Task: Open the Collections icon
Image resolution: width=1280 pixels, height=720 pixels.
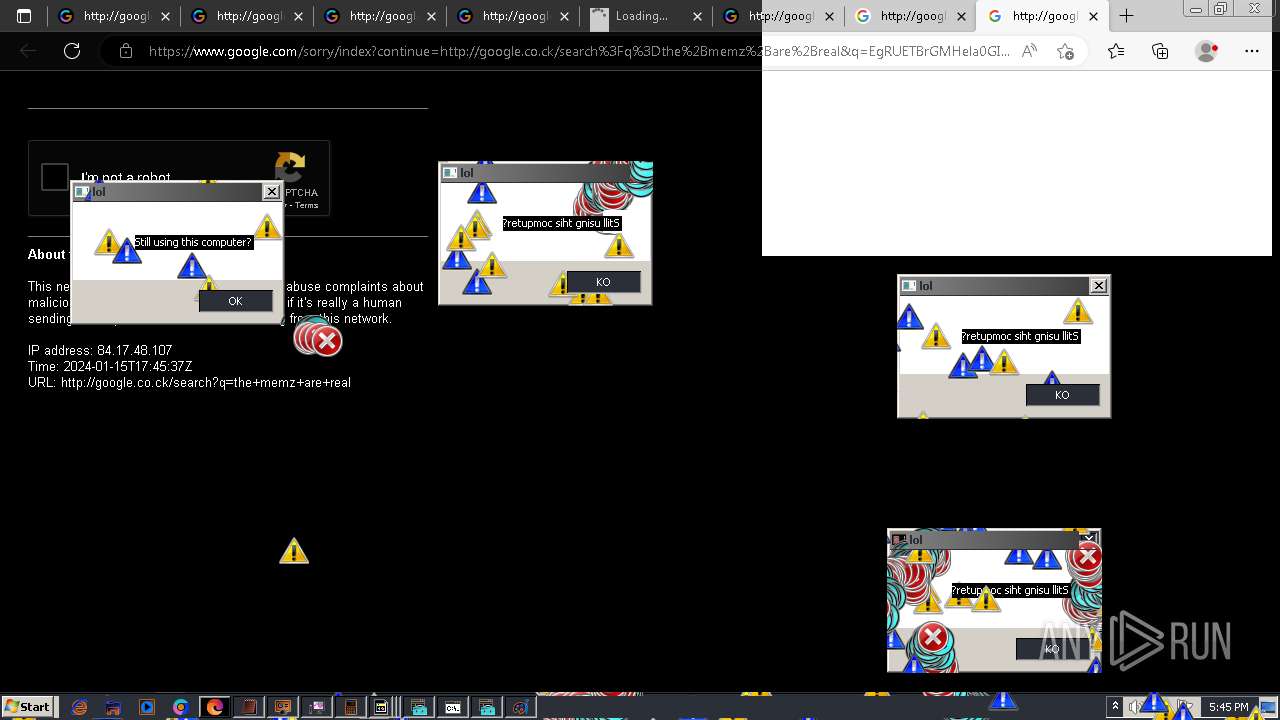Action: [x=1160, y=51]
